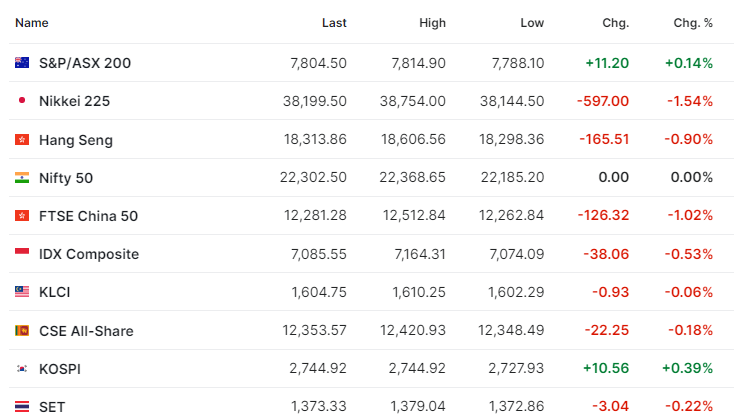Select the Hang Seng last price 18,313.86
Screen dimensions: 734x420
click(316, 139)
